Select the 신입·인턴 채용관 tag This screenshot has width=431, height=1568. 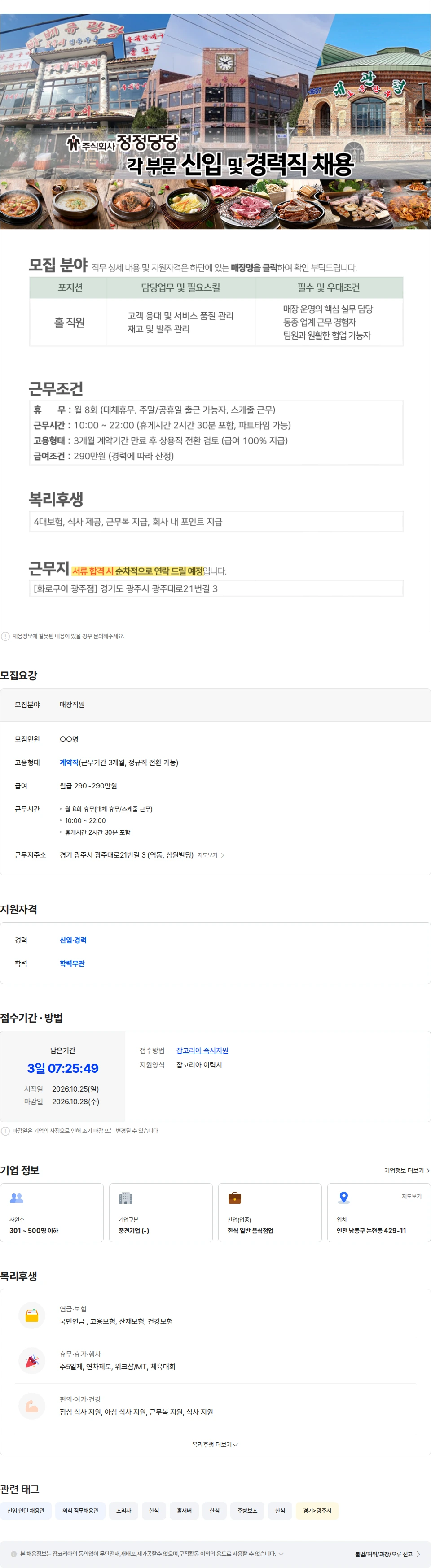point(26,1510)
